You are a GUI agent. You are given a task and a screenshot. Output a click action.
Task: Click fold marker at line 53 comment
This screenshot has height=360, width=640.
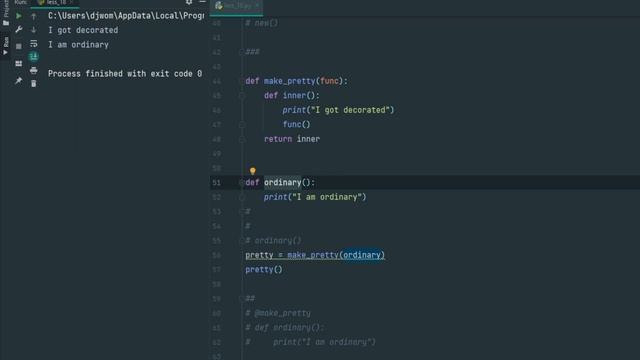[242, 211]
